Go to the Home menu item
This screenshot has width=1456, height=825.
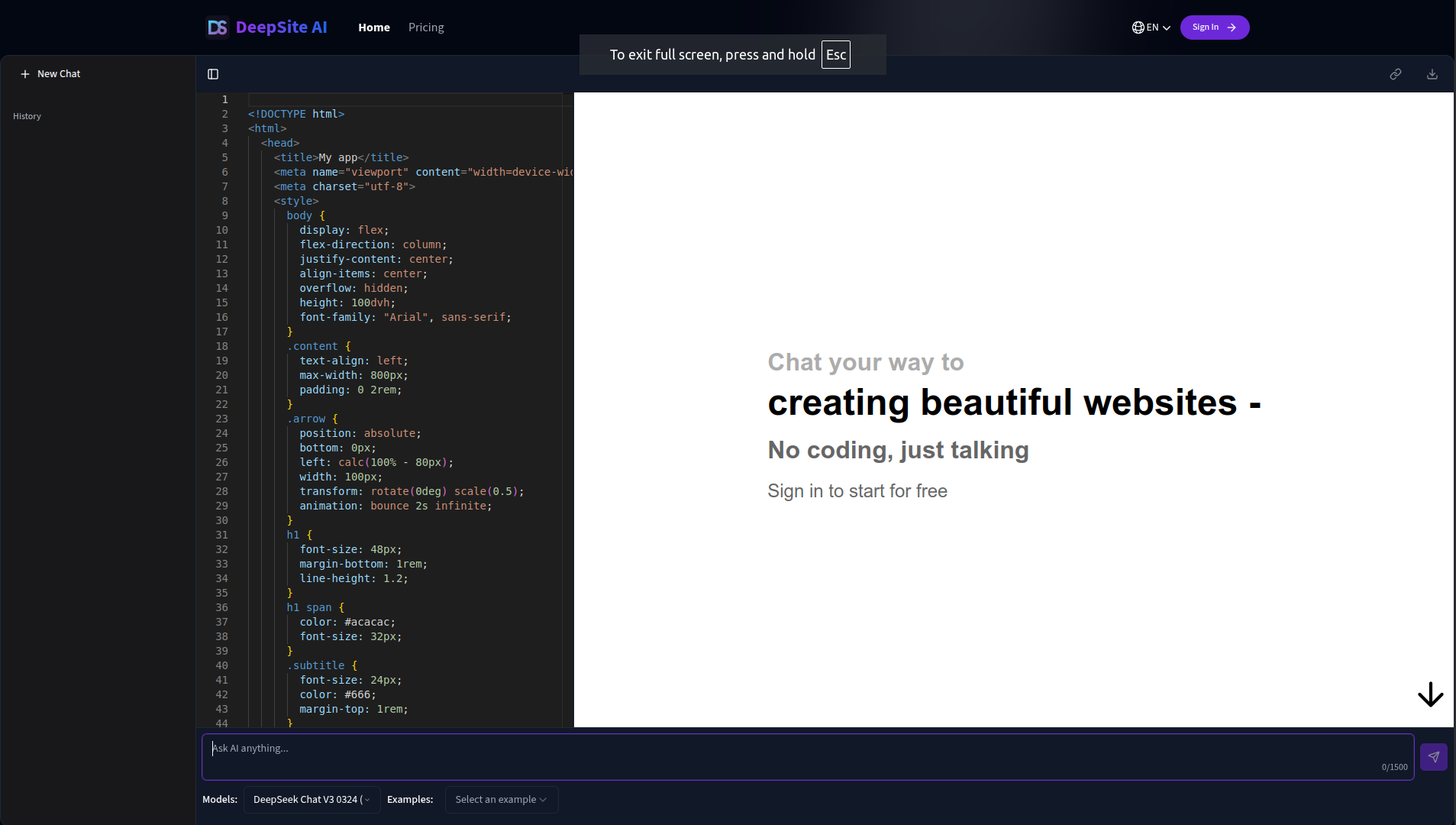coord(374,27)
